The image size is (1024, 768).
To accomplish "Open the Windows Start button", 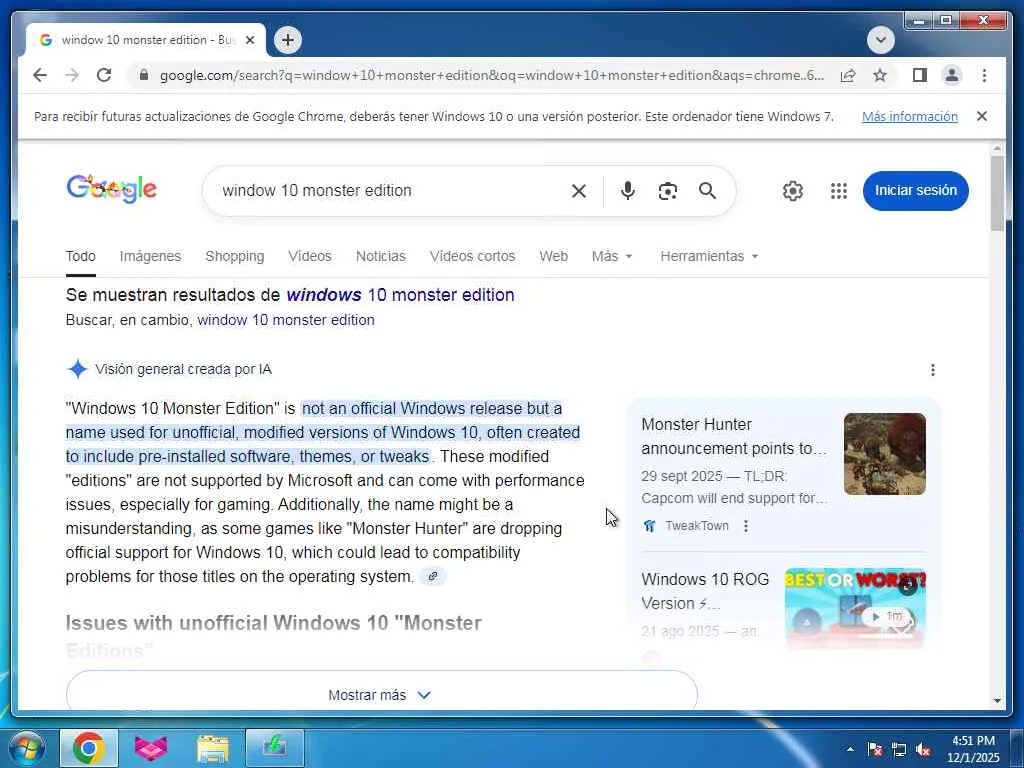I will (25, 748).
